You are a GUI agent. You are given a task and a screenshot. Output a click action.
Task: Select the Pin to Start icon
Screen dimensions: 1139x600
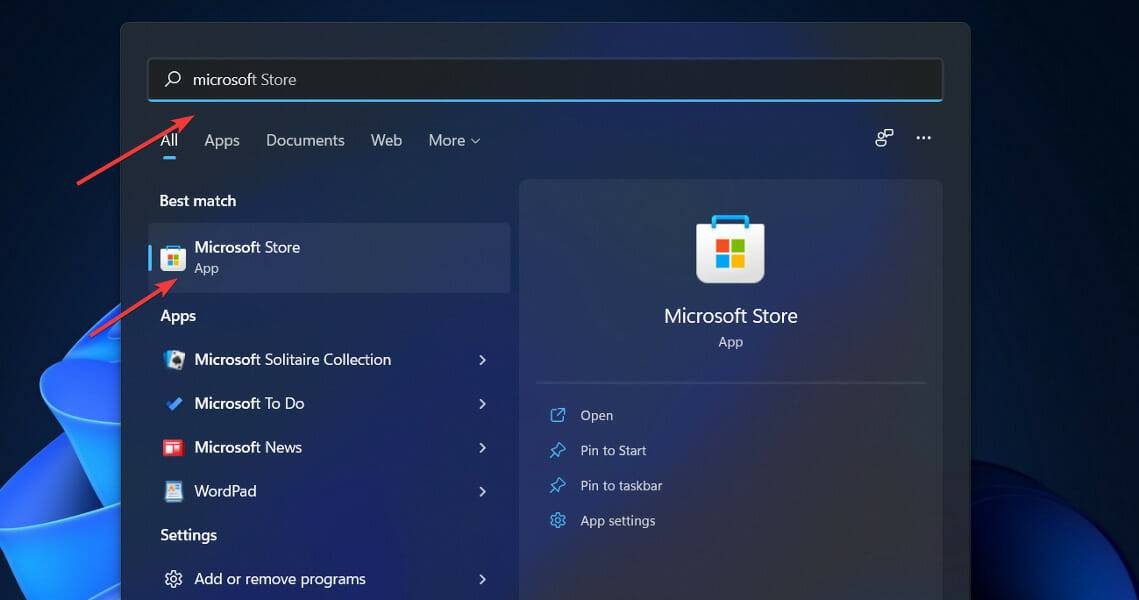point(558,450)
